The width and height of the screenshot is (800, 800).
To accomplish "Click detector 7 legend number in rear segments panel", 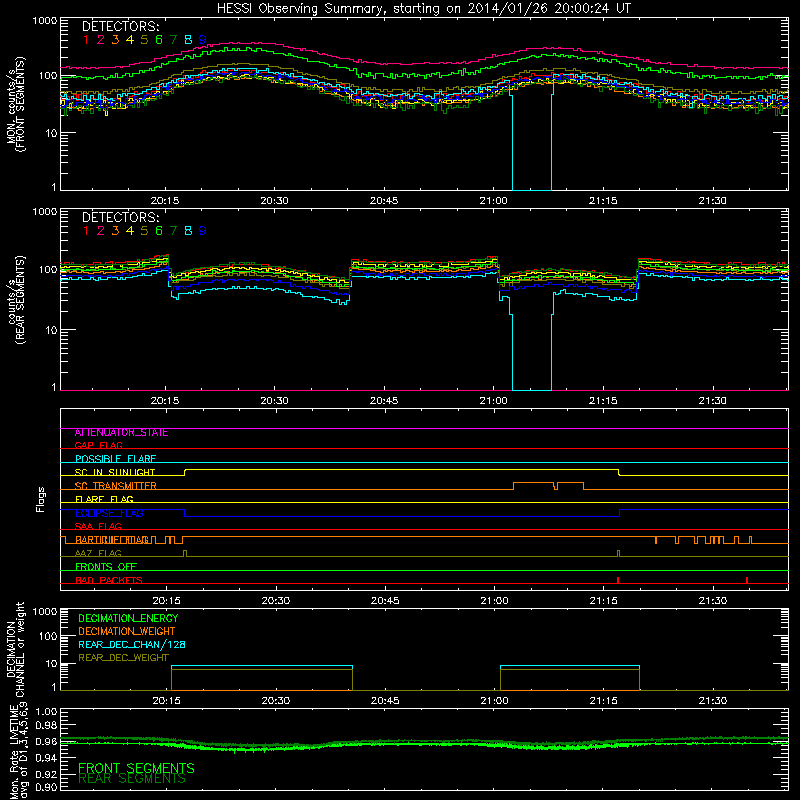I will [173, 231].
